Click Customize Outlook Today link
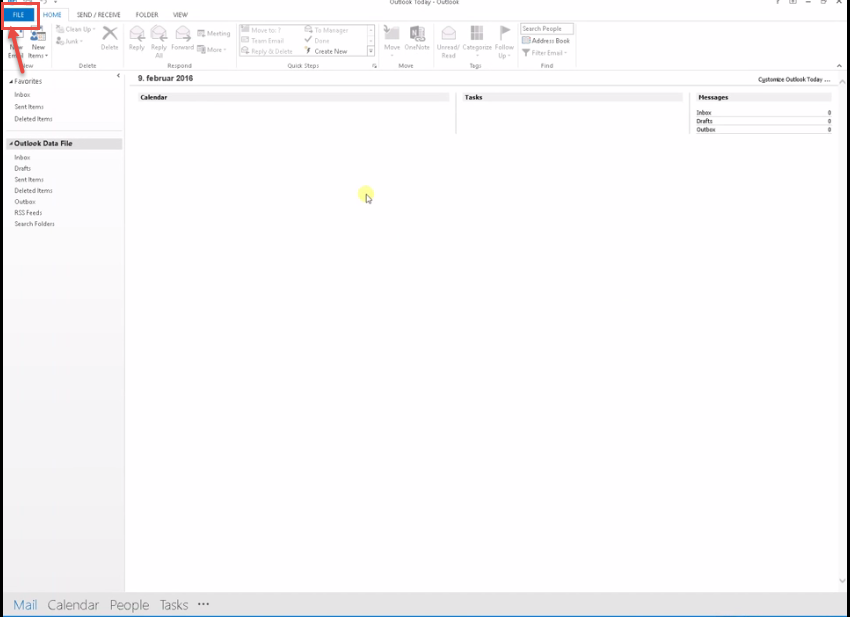The image size is (850, 617). [794, 80]
